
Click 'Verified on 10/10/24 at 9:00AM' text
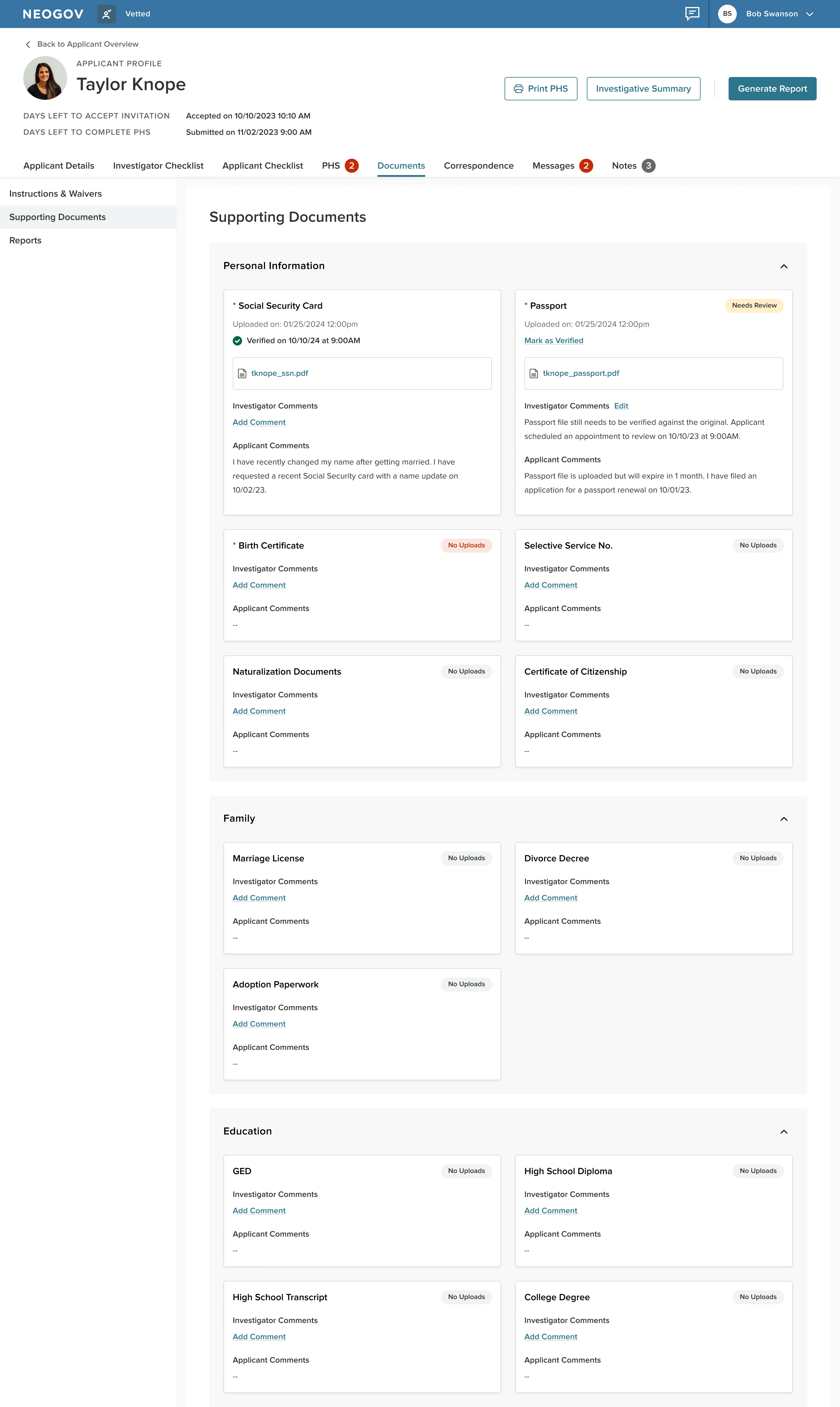point(303,341)
